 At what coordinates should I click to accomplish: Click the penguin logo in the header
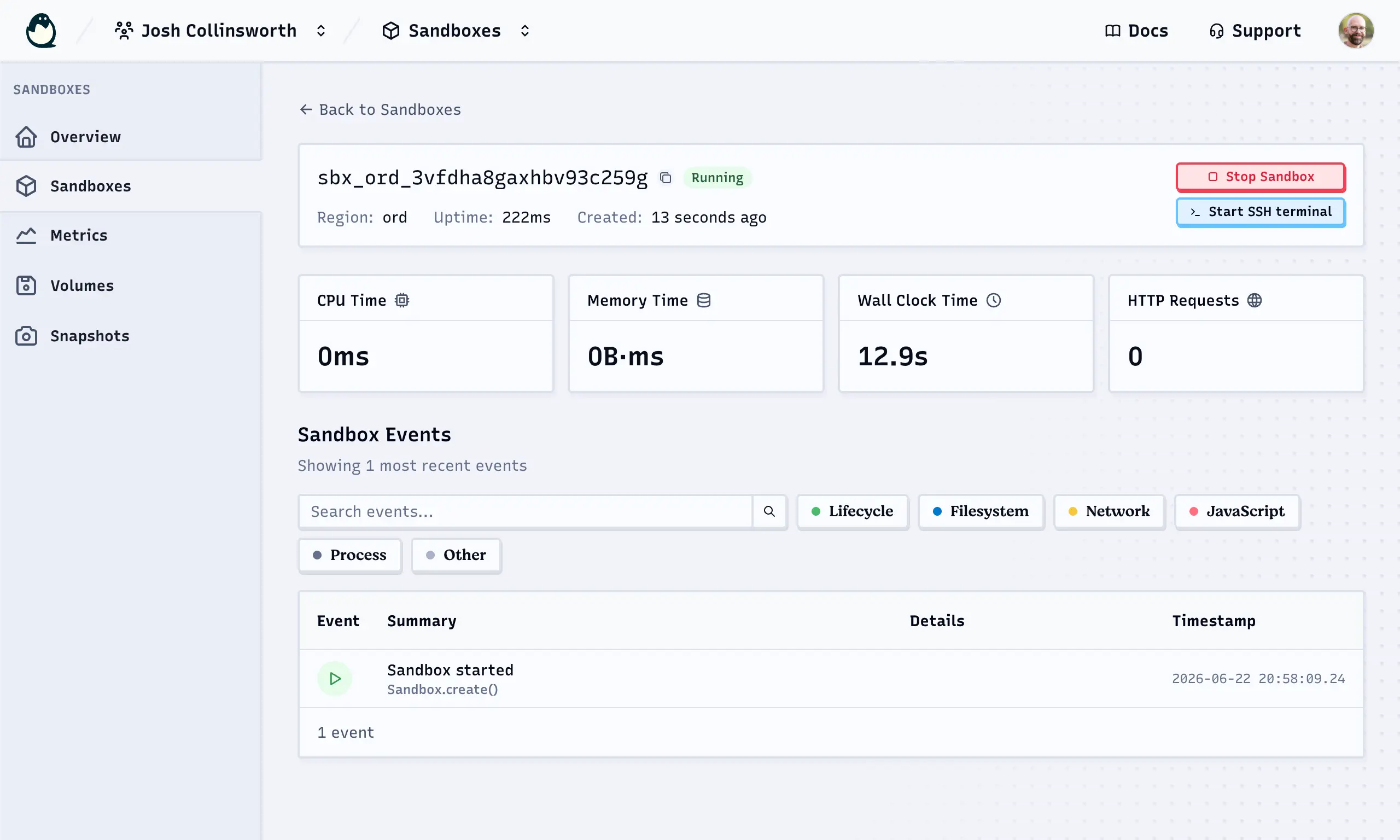42,31
